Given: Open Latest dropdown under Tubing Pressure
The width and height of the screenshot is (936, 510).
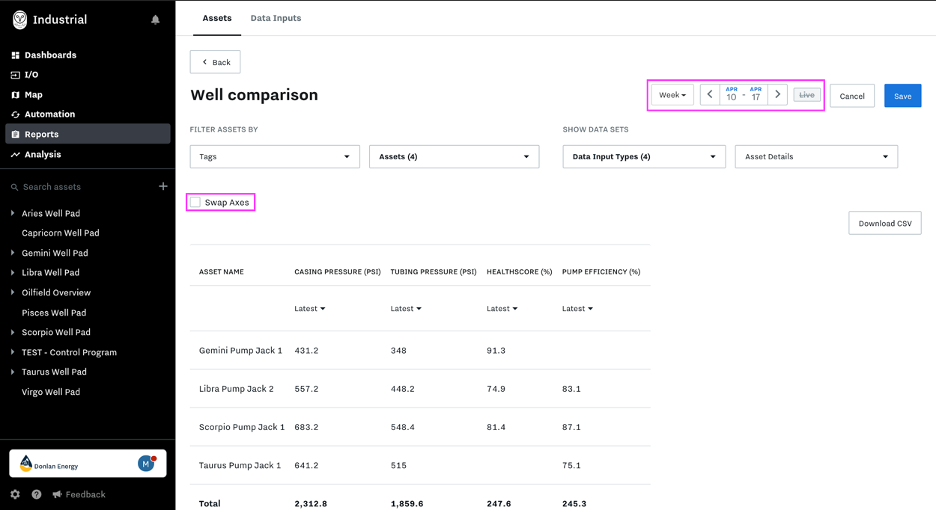Looking at the screenshot, I should (x=406, y=309).
